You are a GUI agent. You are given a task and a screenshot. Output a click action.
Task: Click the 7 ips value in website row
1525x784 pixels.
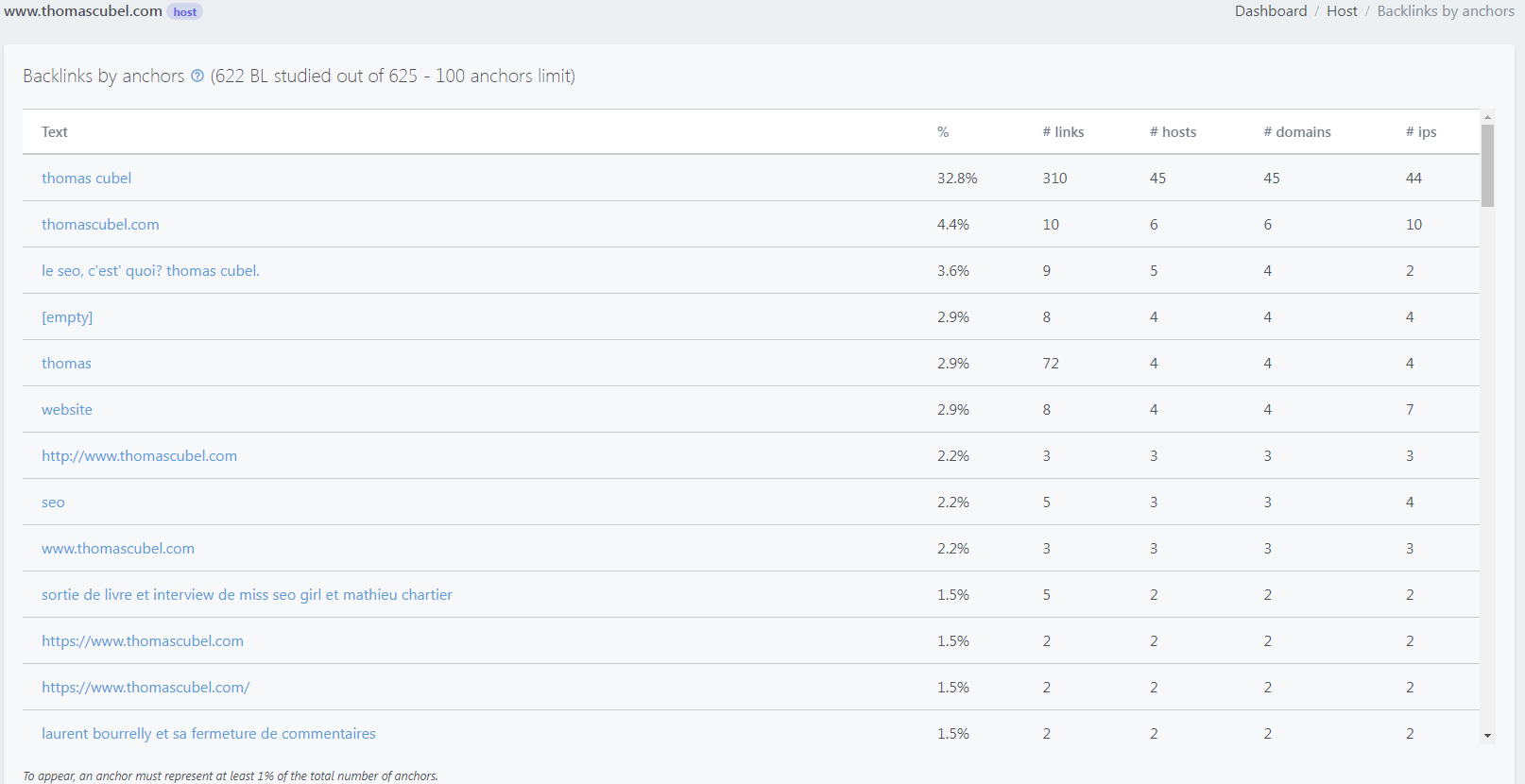[x=1410, y=410]
